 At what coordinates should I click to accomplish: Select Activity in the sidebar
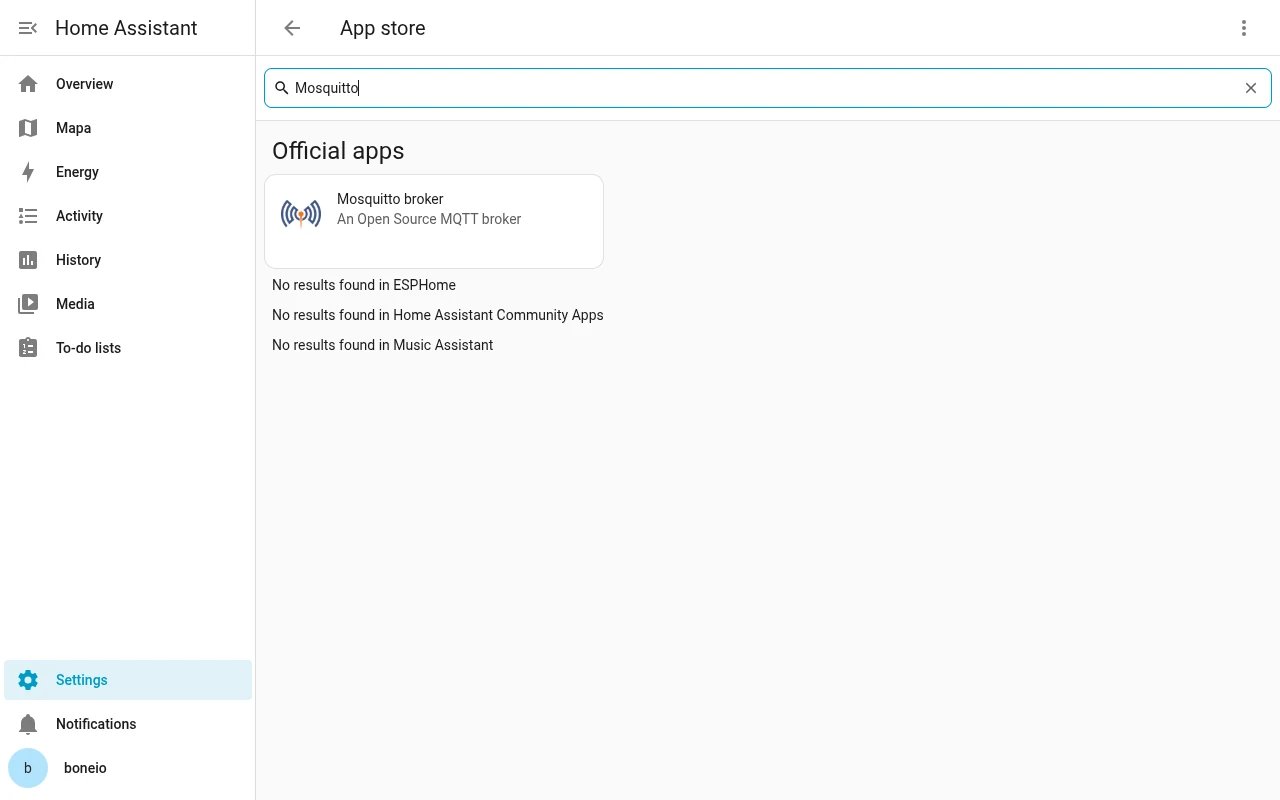(x=128, y=216)
